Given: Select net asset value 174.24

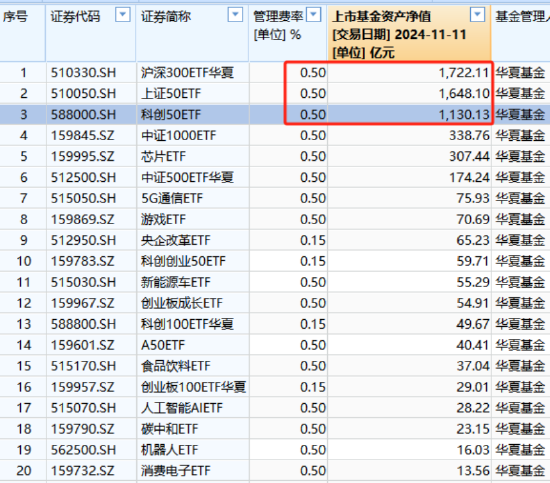Looking at the screenshot, I should coord(469,177).
